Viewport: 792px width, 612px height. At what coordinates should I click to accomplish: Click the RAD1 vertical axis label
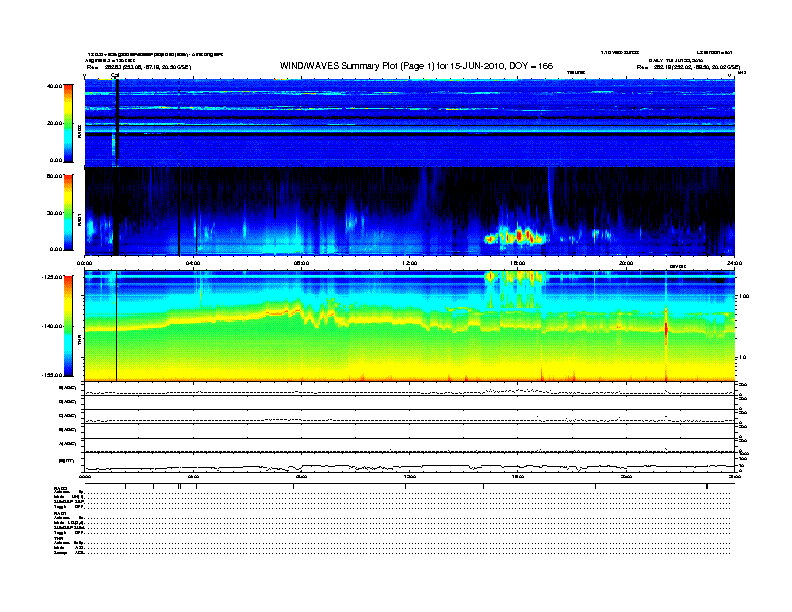79,220
